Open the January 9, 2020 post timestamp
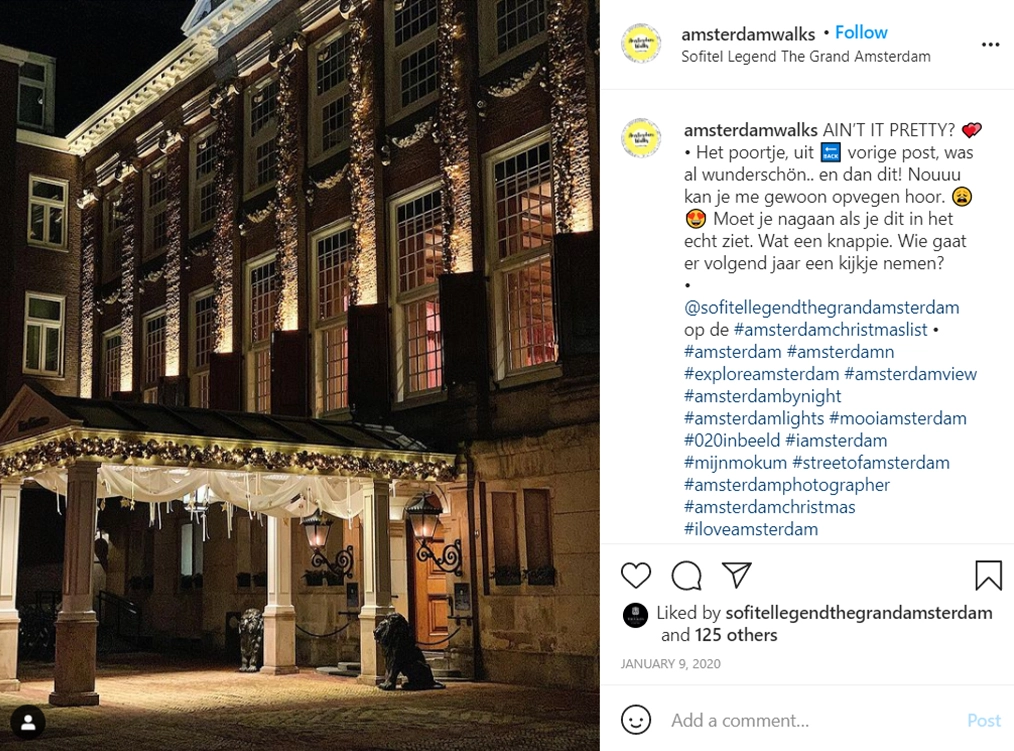Image resolution: width=1014 pixels, height=751 pixels. [x=671, y=664]
